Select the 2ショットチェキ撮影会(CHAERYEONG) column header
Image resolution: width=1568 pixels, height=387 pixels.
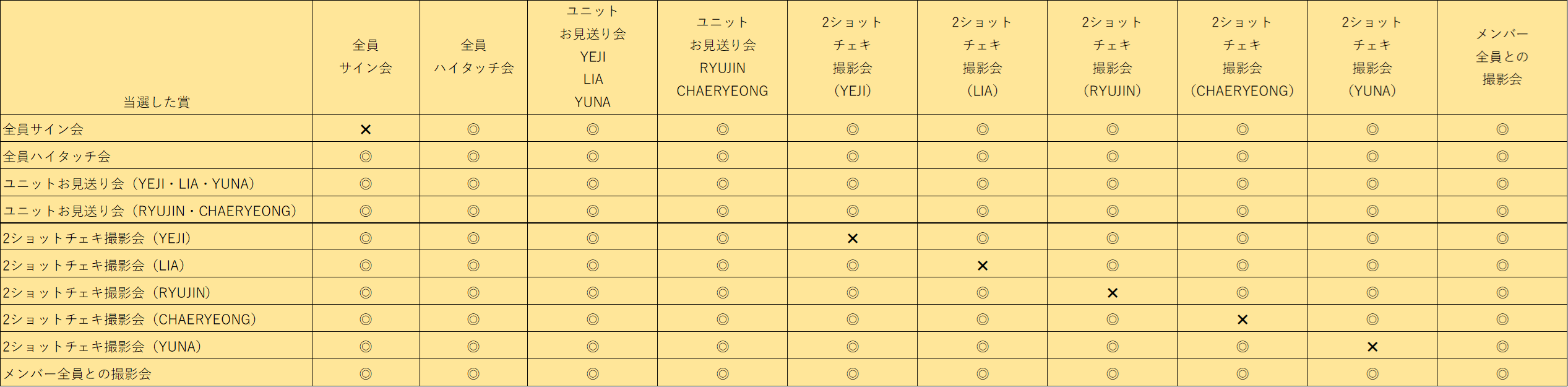coord(1242,56)
